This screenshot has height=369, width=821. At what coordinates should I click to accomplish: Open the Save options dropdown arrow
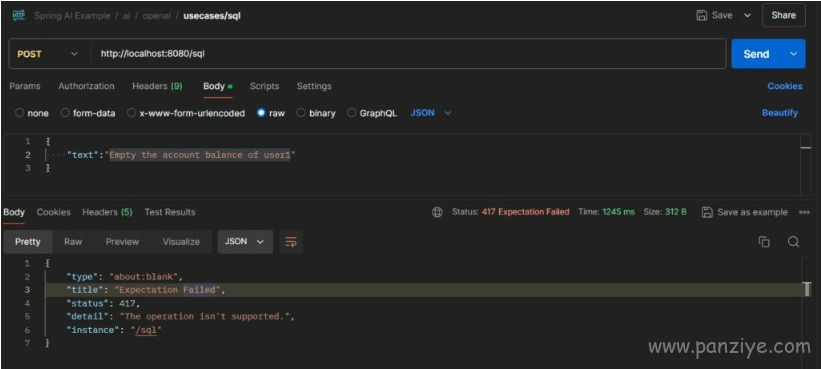pyautogui.click(x=747, y=16)
